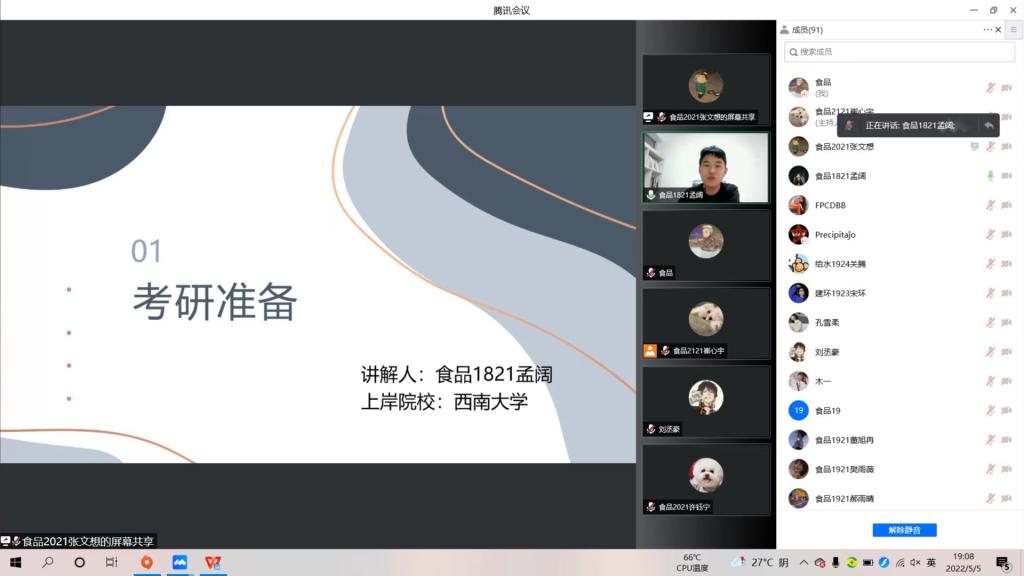Click camera icon for Precipitajo
The width and height of the screenshot is (1024, 576).
tap(1006, 234)
